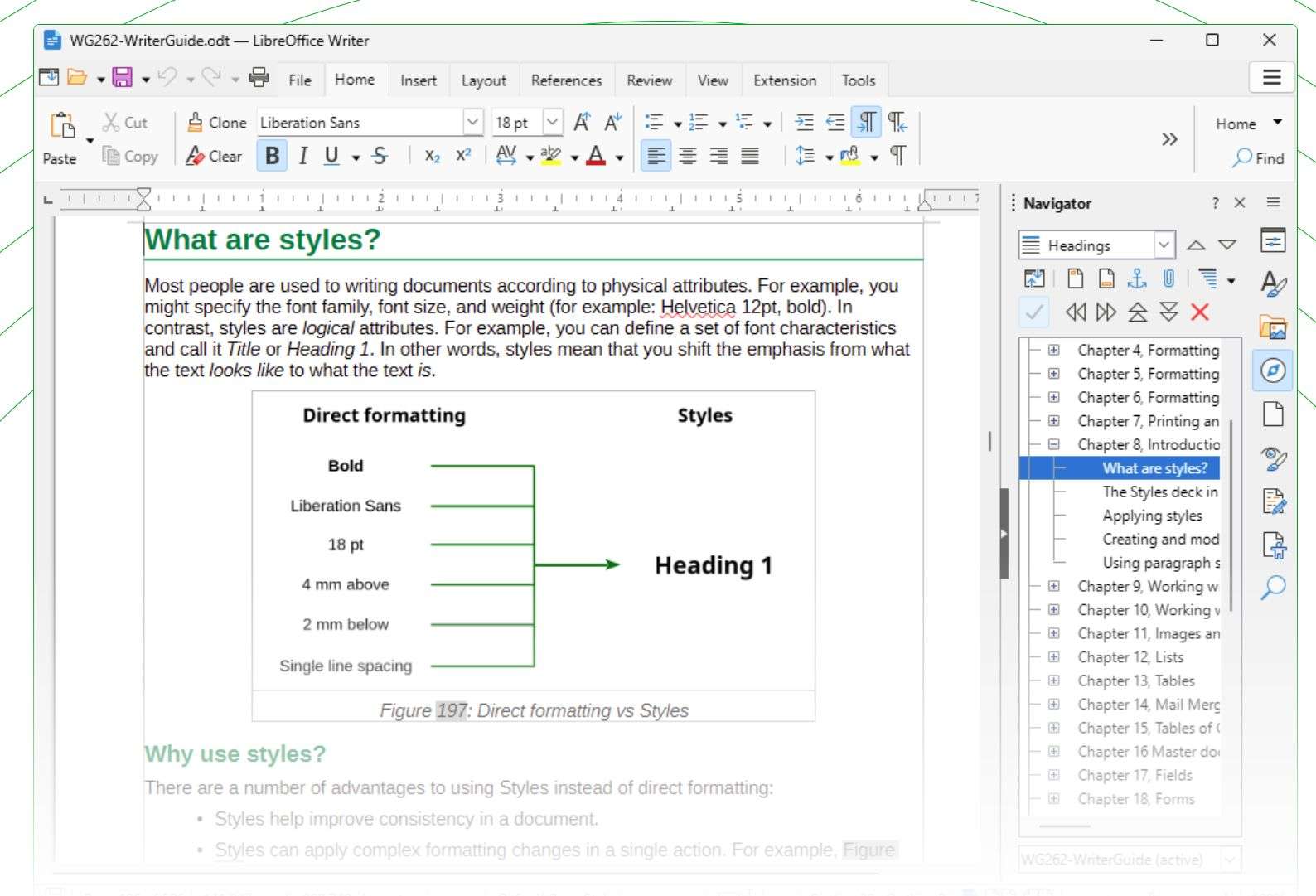
Task: Open Sidebar Properties deck icon
Action: 1273,240
